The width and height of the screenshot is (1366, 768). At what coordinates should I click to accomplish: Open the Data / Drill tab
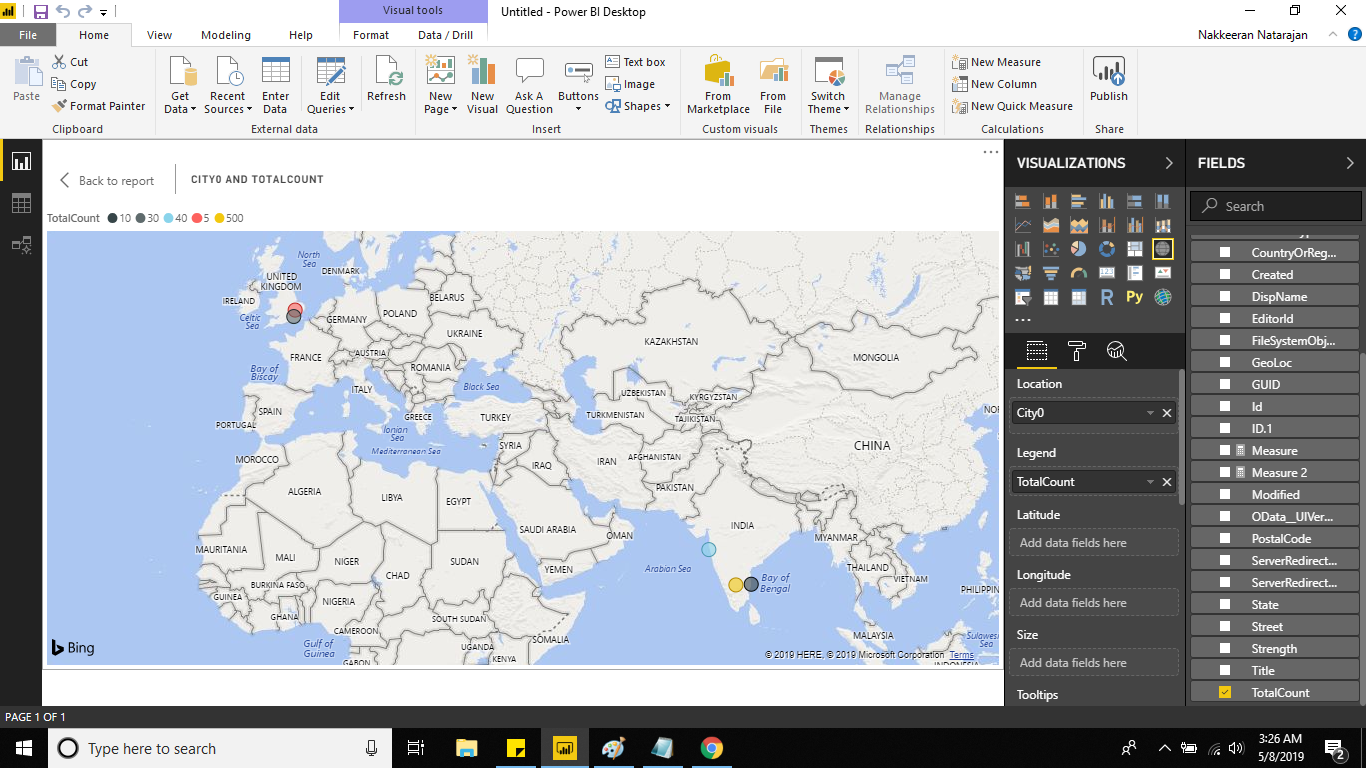tap(446, 35)
